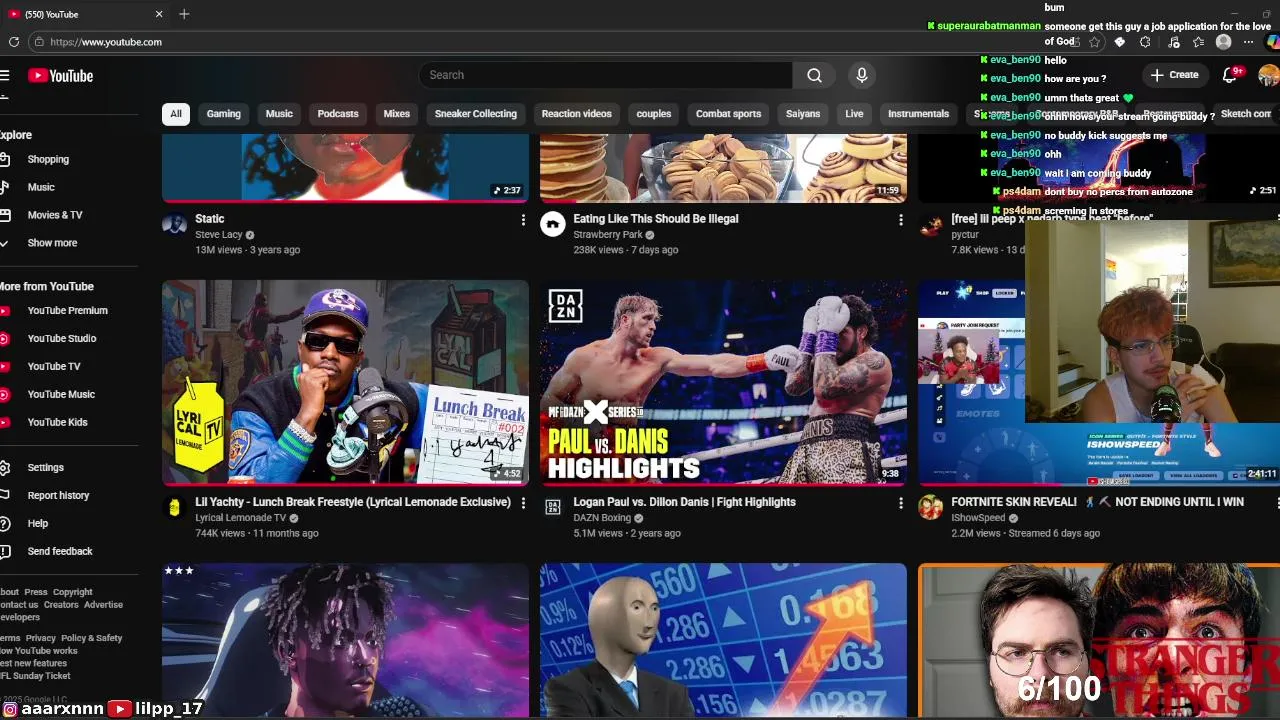The height and width of the screenshot is (720, 1280).
Task: Click the Create button
Action: pos(1174,75)
